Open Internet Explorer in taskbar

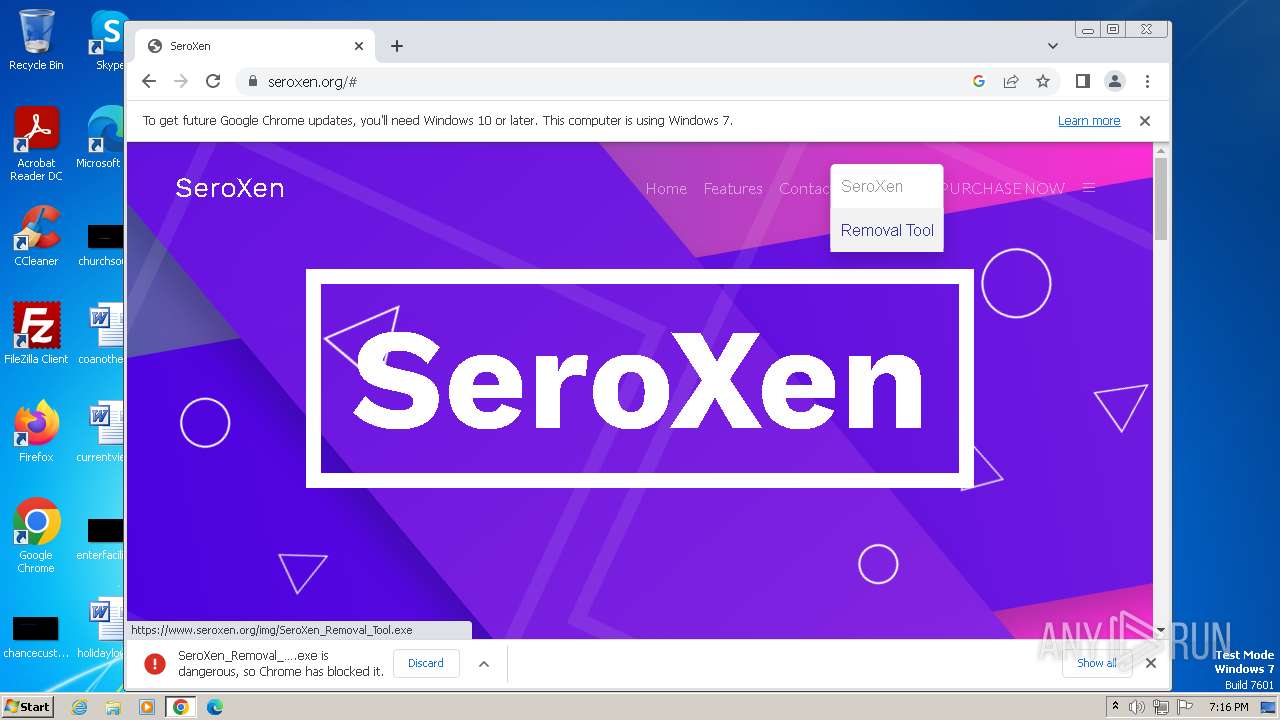(x=80, y=707)
